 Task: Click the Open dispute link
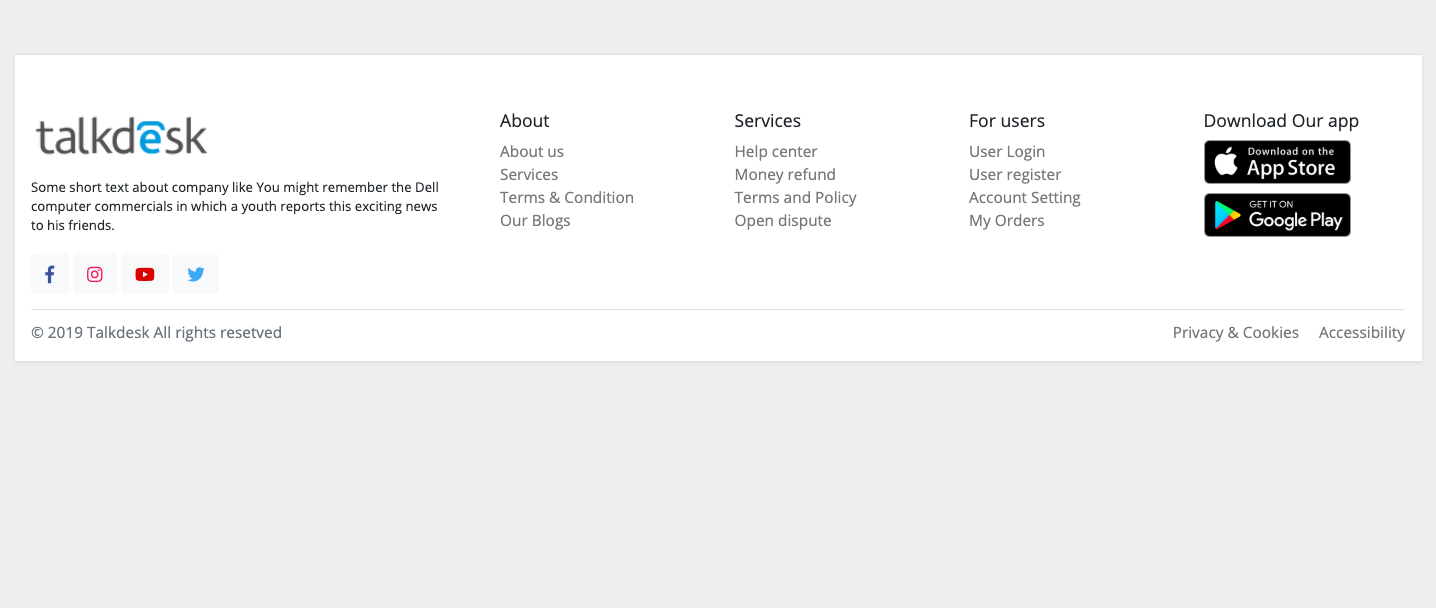(783, 220)
